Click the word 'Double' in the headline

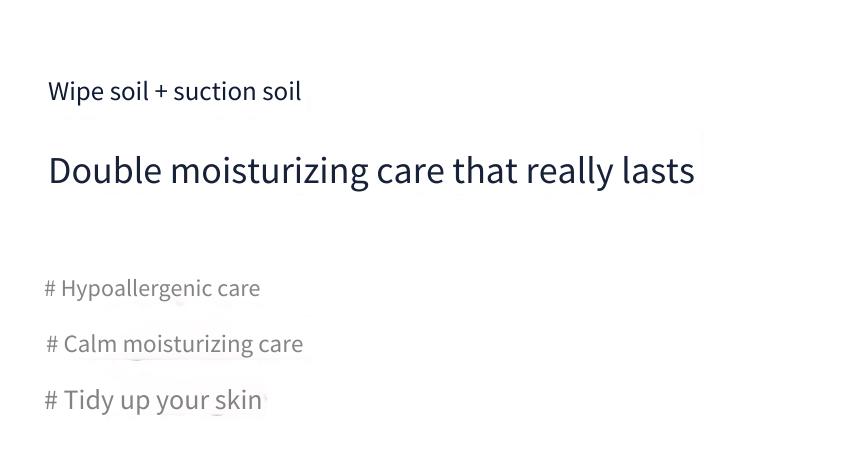coord(105,171)
